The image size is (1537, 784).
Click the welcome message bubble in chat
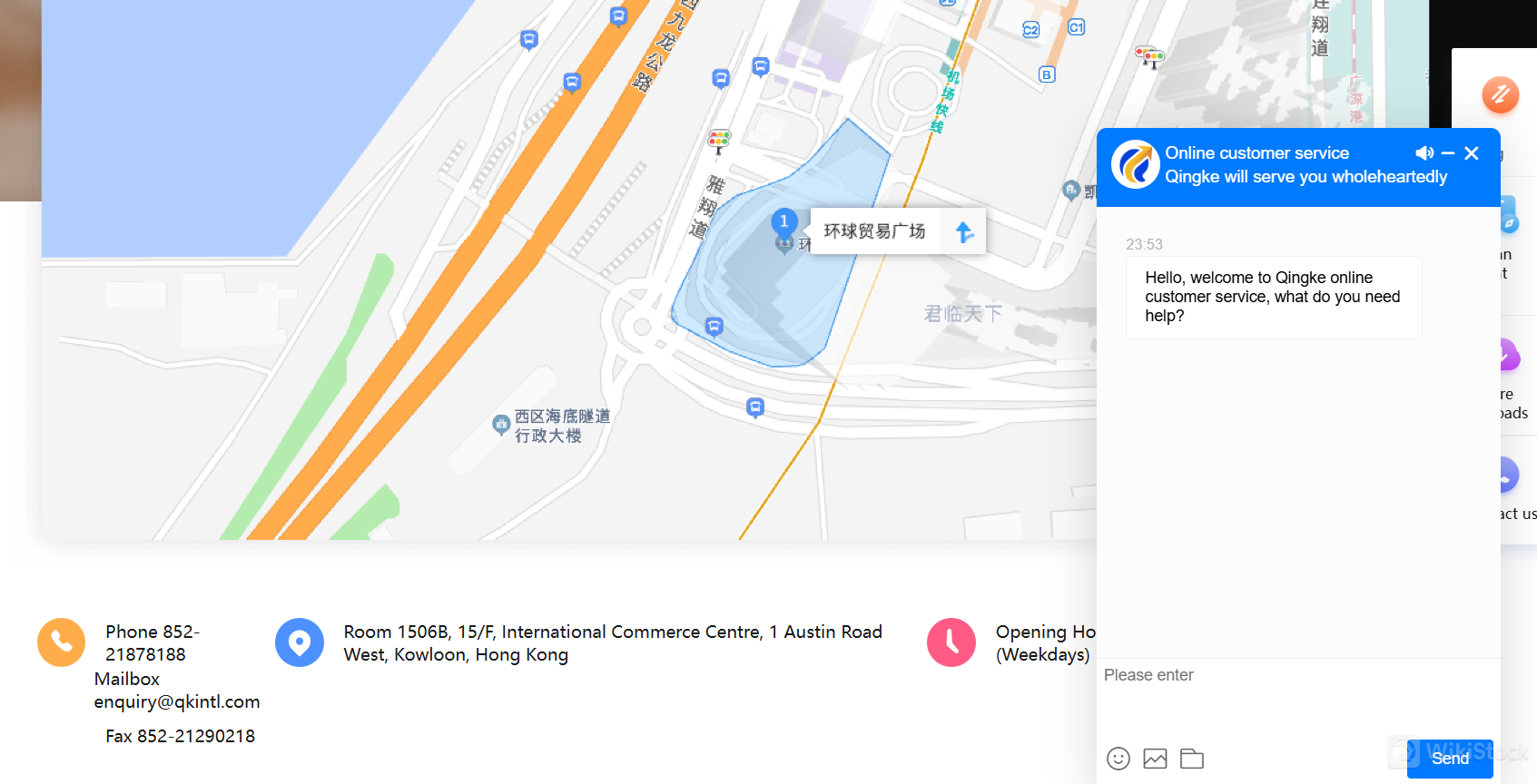click(x=1274, y=297)
